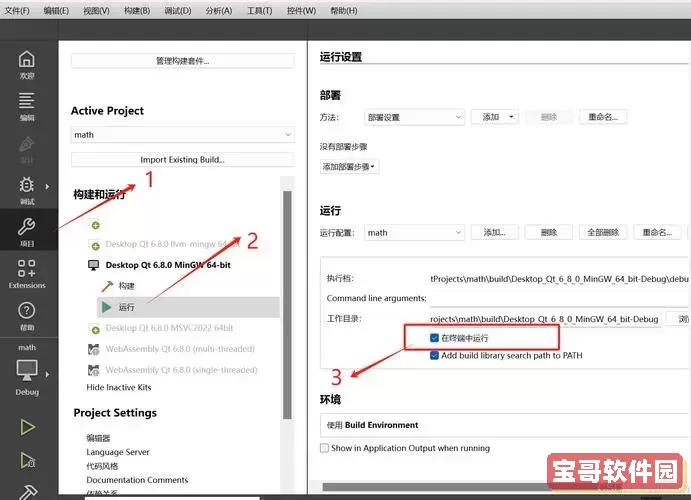Enable Show in Application Output when running
This screenshot has height=500, width=691.
coord(324,448)
